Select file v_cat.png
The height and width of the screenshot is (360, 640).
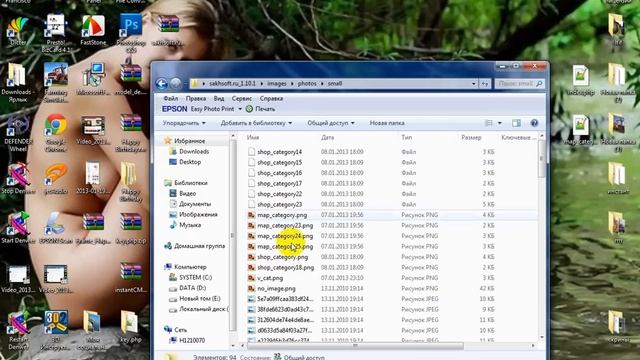tap(270, 278)
